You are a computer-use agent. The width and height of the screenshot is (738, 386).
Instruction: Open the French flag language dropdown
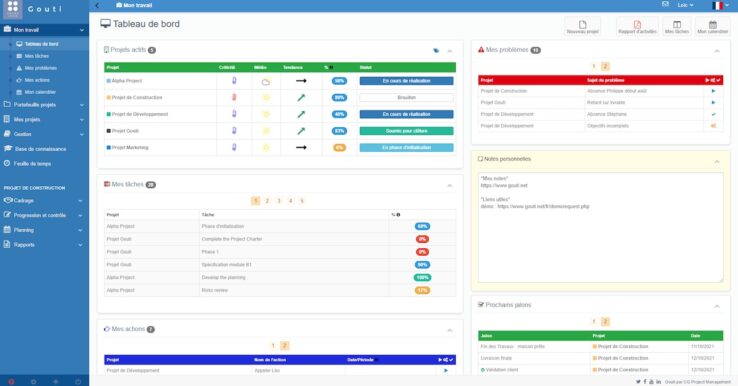(x=721, y=5)
